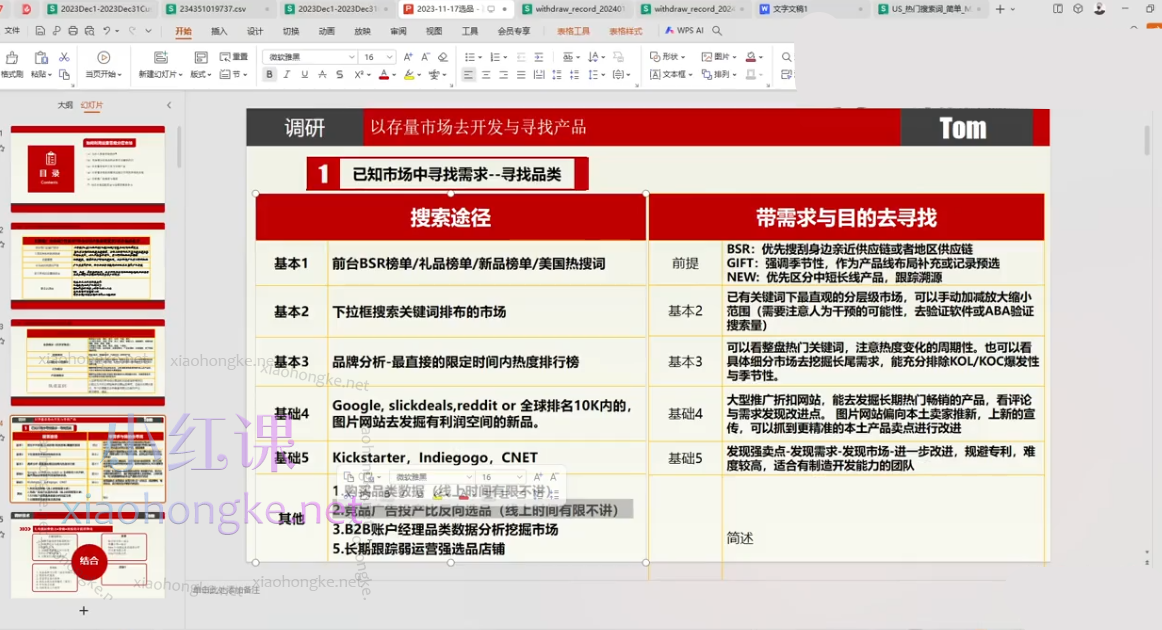Toggle italic formatting on selected text
Viewport: 1162px width, 630px height.
pos(287,73)
